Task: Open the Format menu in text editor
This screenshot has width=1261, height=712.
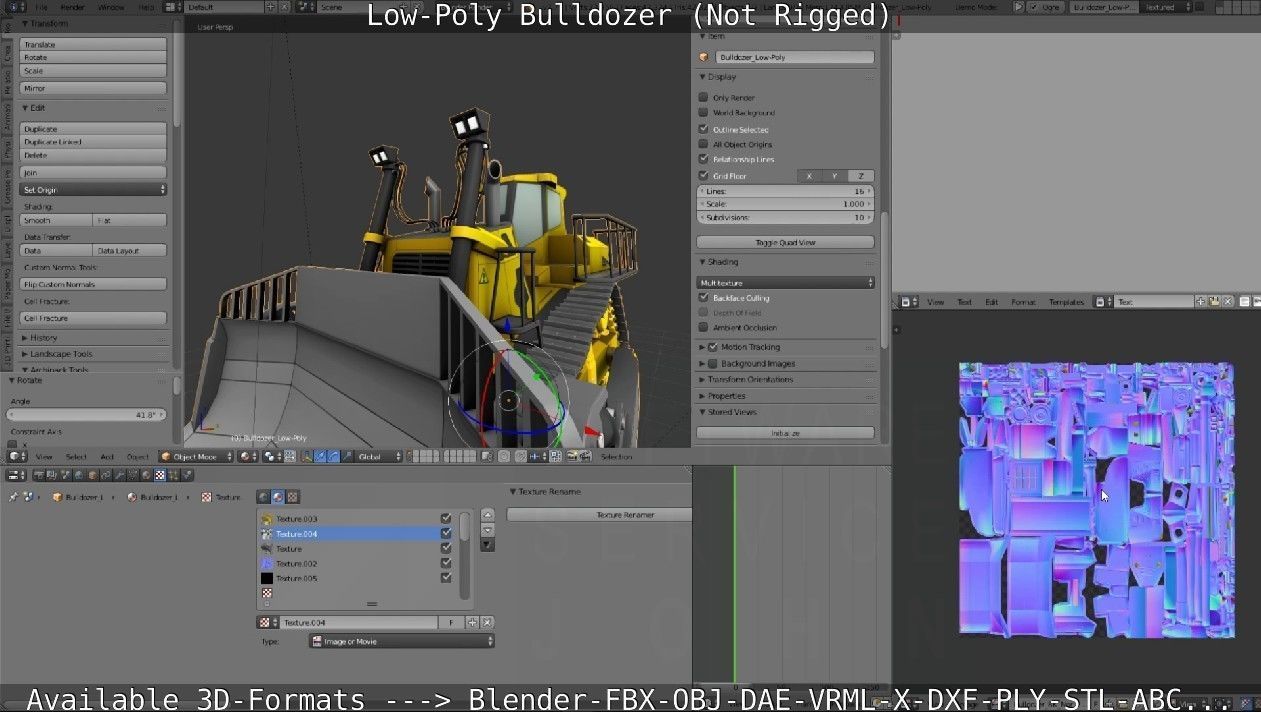Action: pos(1024,302)
